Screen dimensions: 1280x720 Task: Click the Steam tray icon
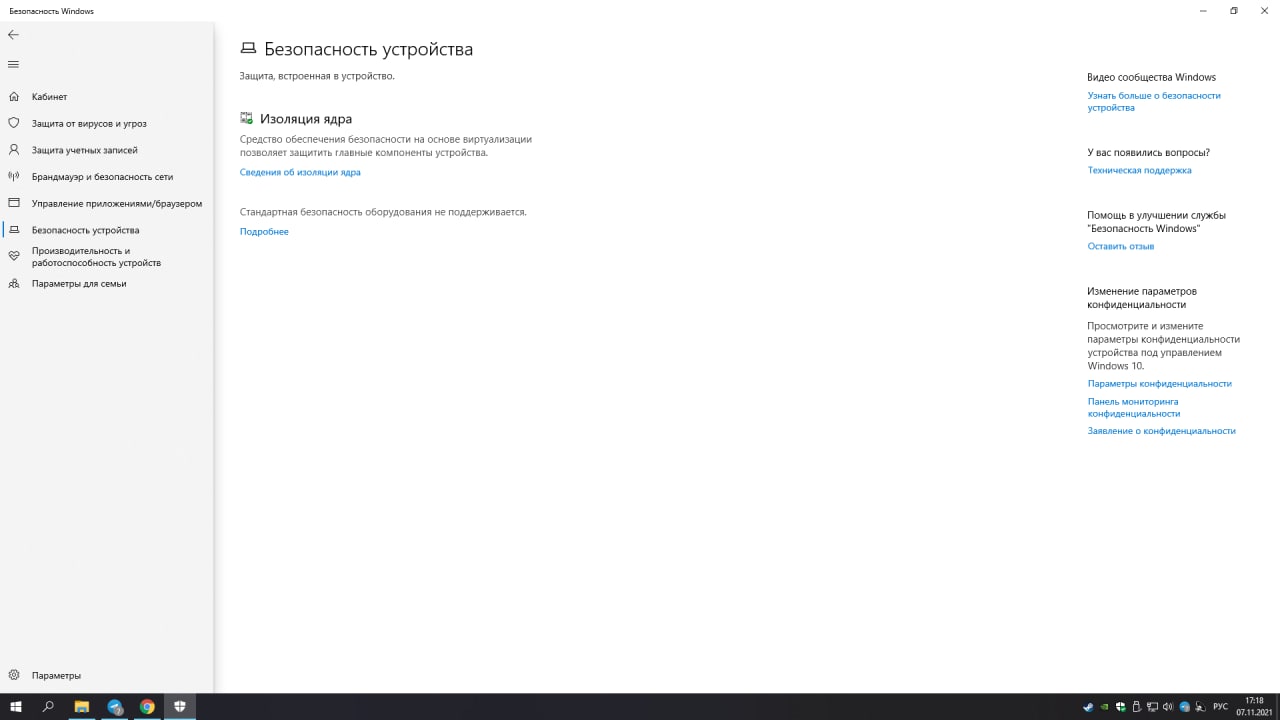tap(1088, 707)
